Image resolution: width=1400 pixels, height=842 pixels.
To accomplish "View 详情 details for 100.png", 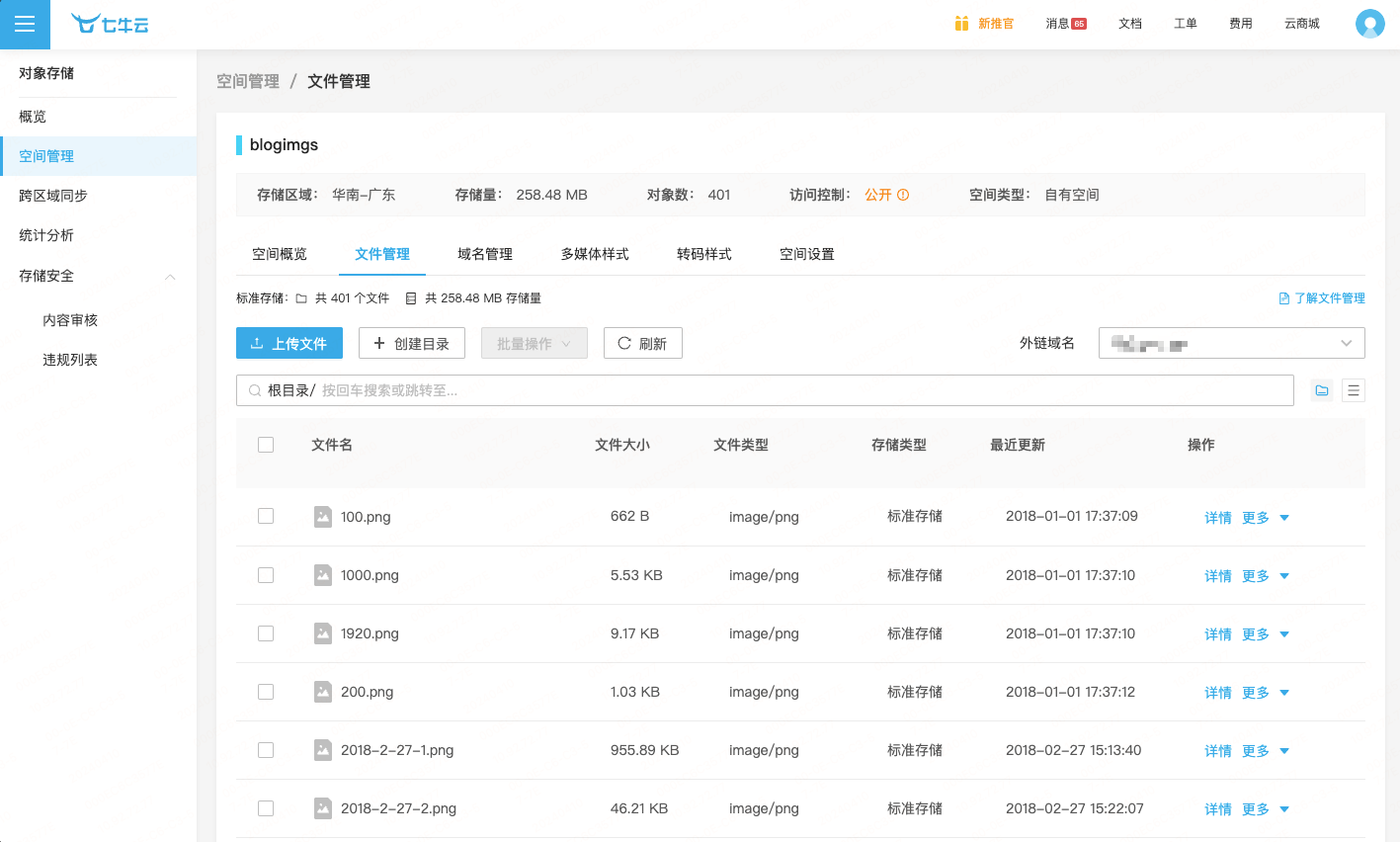I will 1218,517.
